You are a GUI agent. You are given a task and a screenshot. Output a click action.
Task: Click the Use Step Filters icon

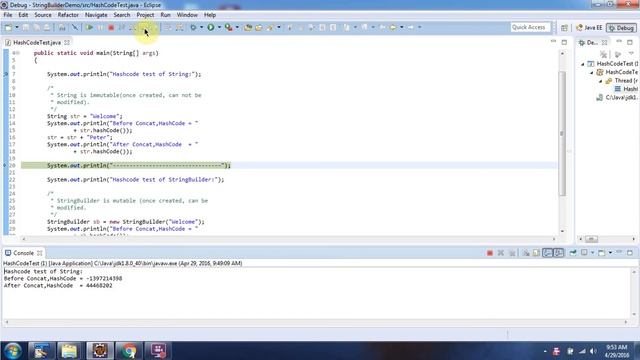coord(179,27)
